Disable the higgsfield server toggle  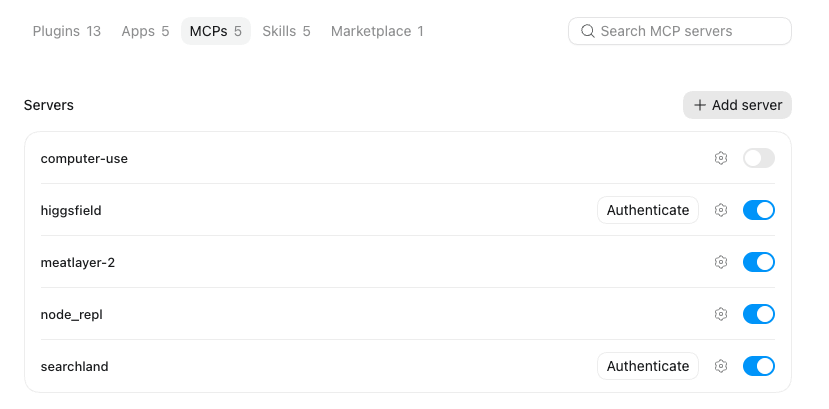pyautogui.click(x=759, y=210)
